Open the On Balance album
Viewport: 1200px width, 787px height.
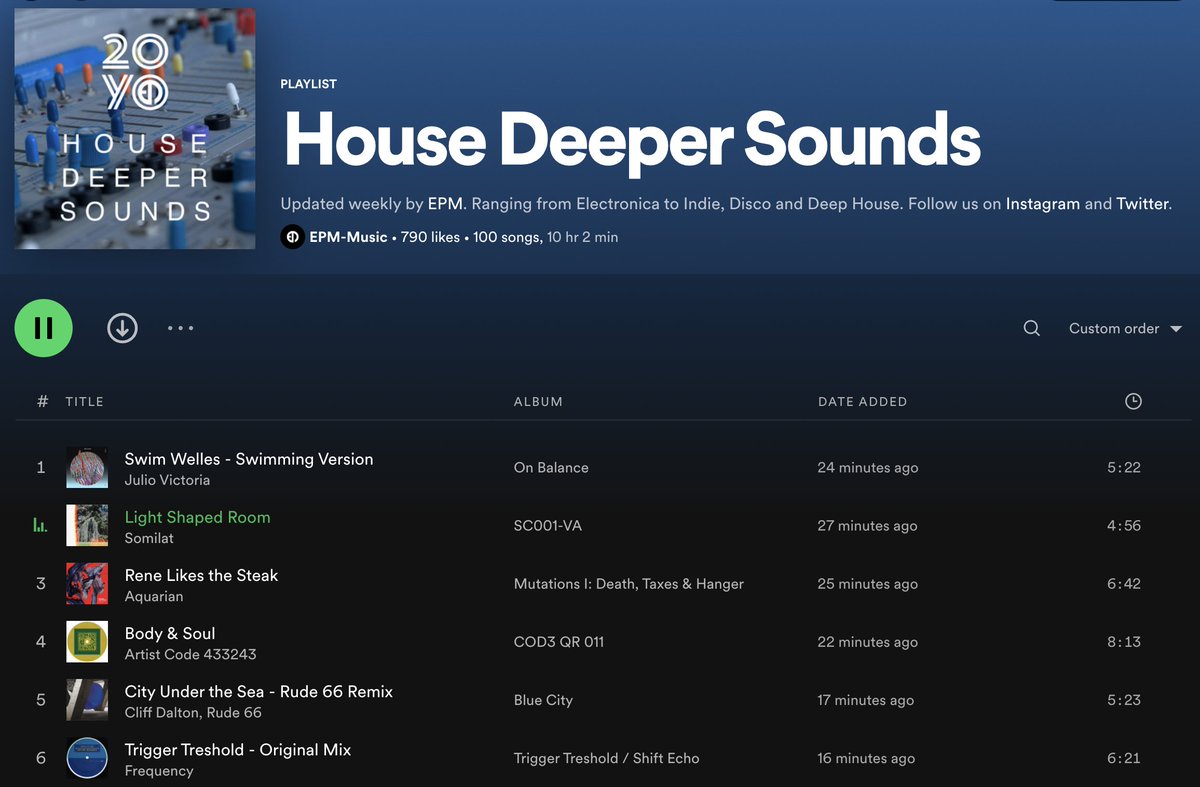[x=551, y=467]
